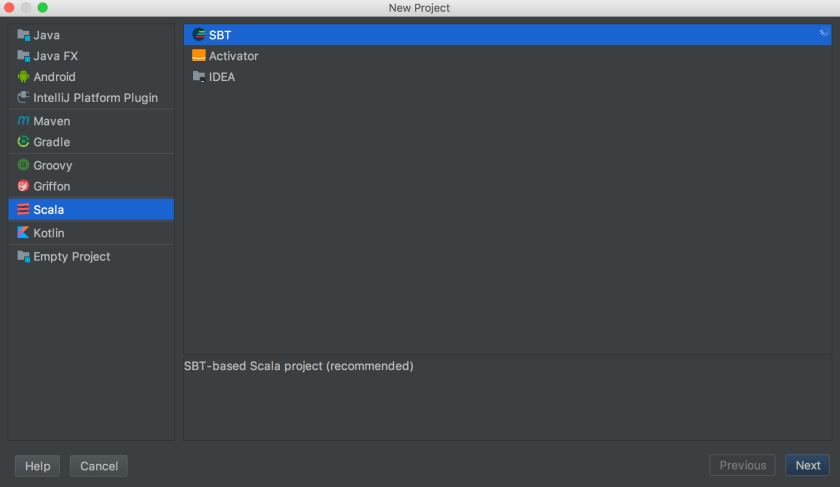Image resolution: width=840 pixels, height=487 pixels.
Task: Click the SBT project description text area
Action: [x=510, y=398]
